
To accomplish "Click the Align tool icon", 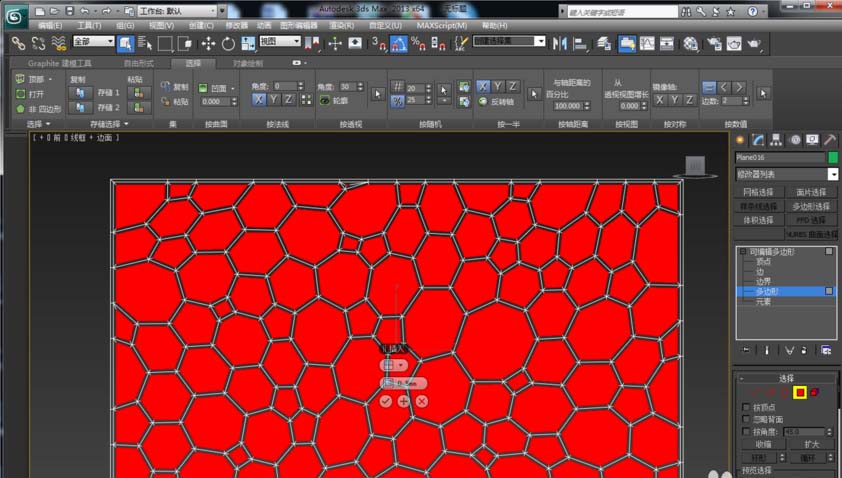I will [580, 44].
